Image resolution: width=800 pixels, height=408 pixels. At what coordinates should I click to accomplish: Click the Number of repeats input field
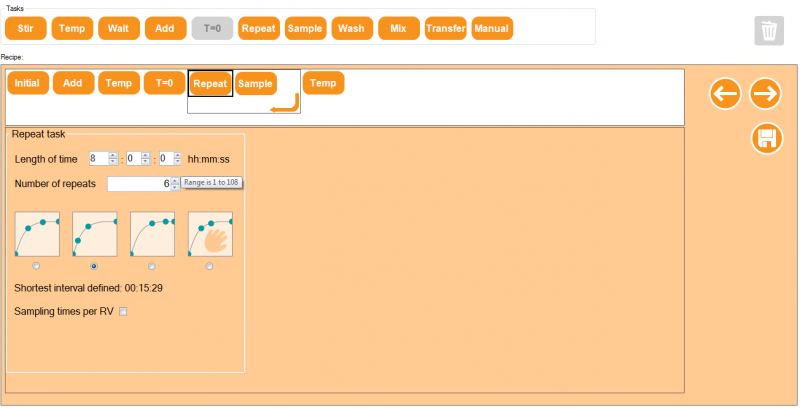tap(138, 184)
